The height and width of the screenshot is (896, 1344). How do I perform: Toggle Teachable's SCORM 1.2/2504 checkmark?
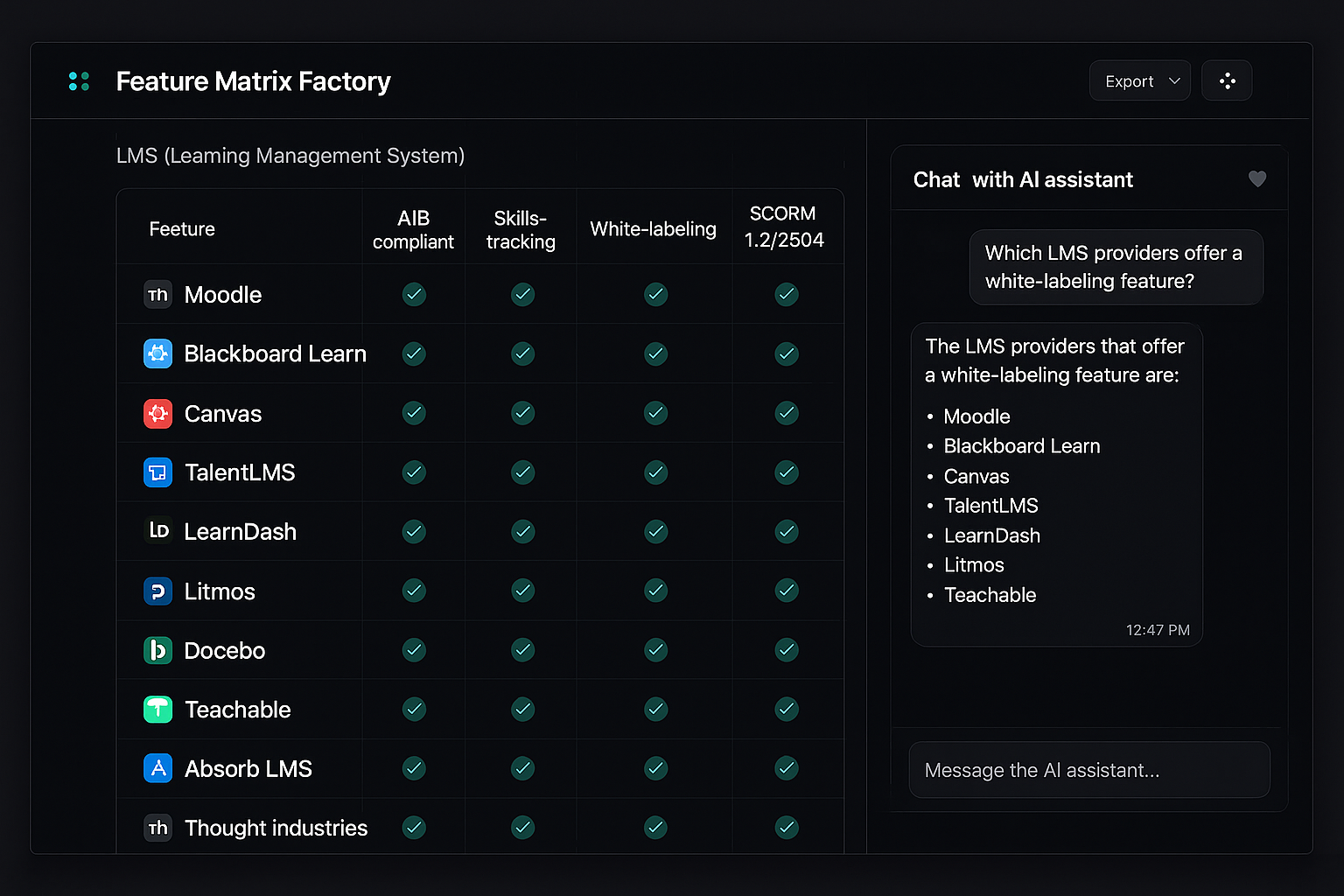point(786,710)
